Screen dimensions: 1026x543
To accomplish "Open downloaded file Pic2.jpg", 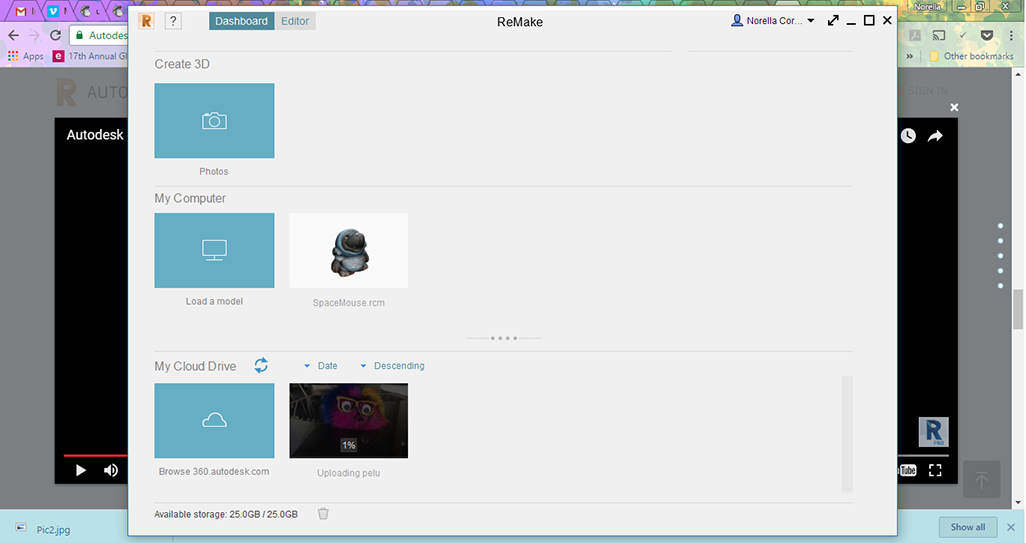I will tap(44, 529).
